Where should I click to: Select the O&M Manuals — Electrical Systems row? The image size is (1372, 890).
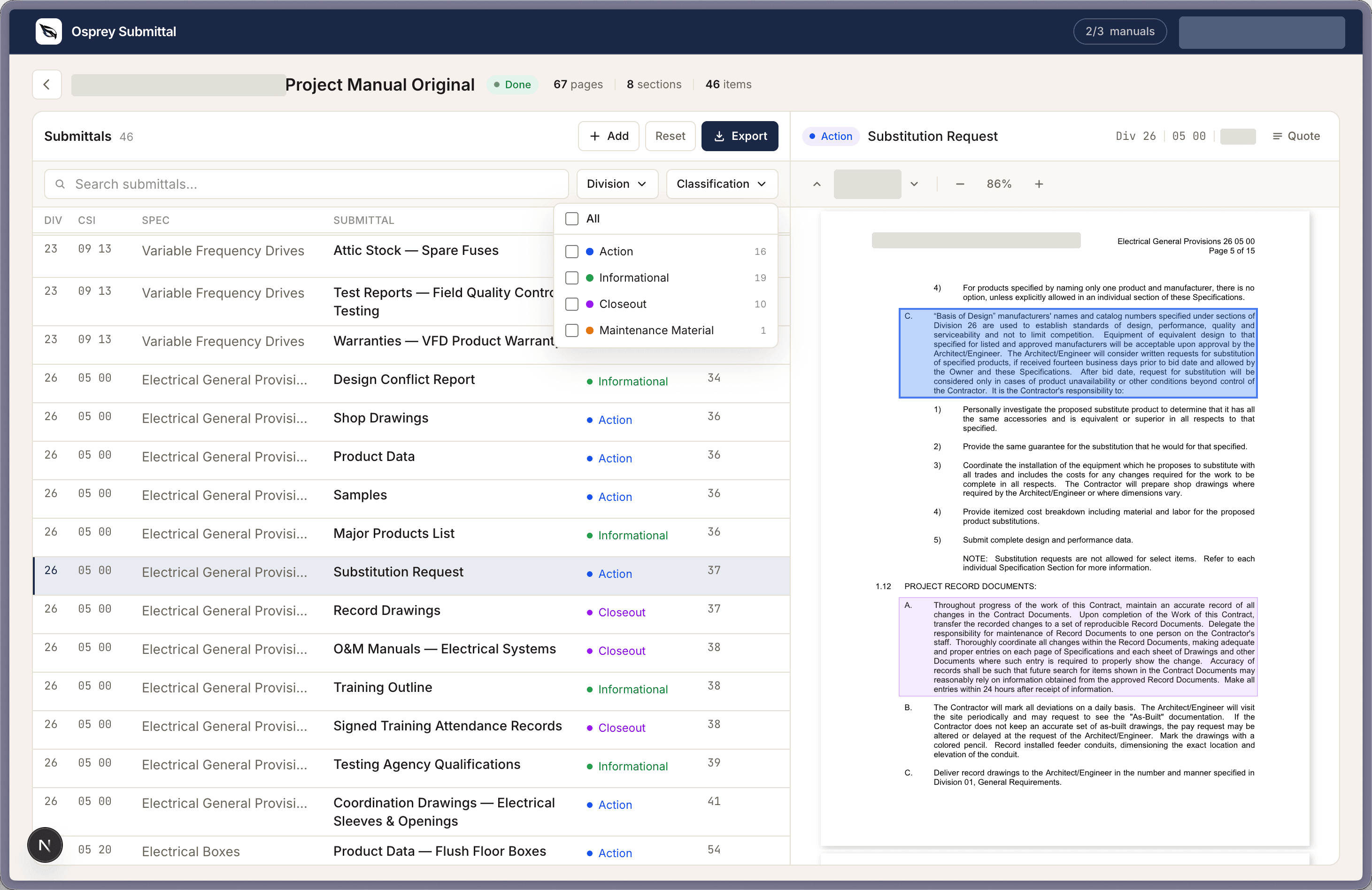click(x=411, y=653)
